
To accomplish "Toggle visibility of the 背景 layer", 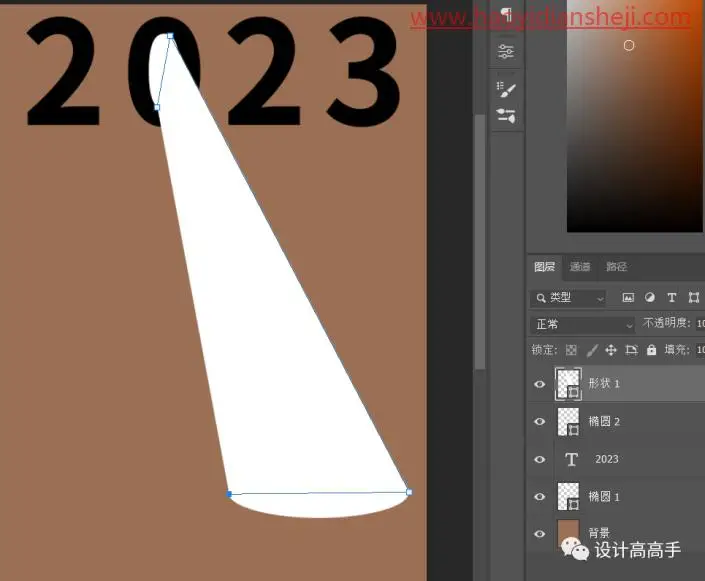I will pos(540,534).
